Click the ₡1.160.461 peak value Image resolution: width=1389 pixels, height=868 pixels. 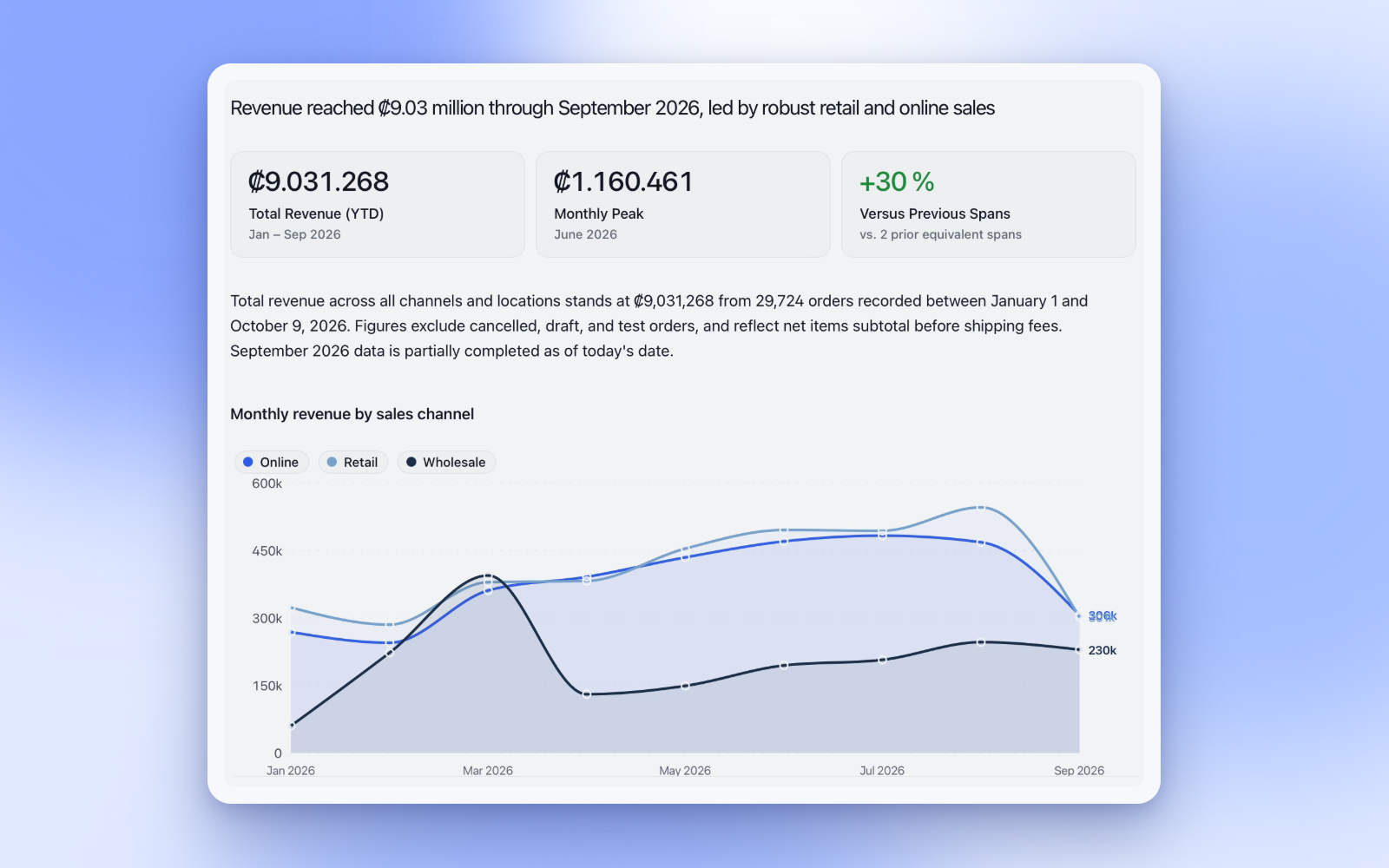click(623, 181)
